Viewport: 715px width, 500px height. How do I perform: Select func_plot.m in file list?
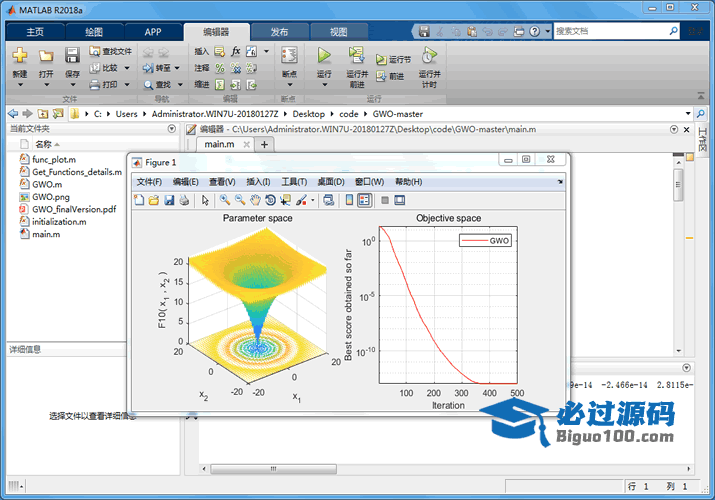click(54, 160)
